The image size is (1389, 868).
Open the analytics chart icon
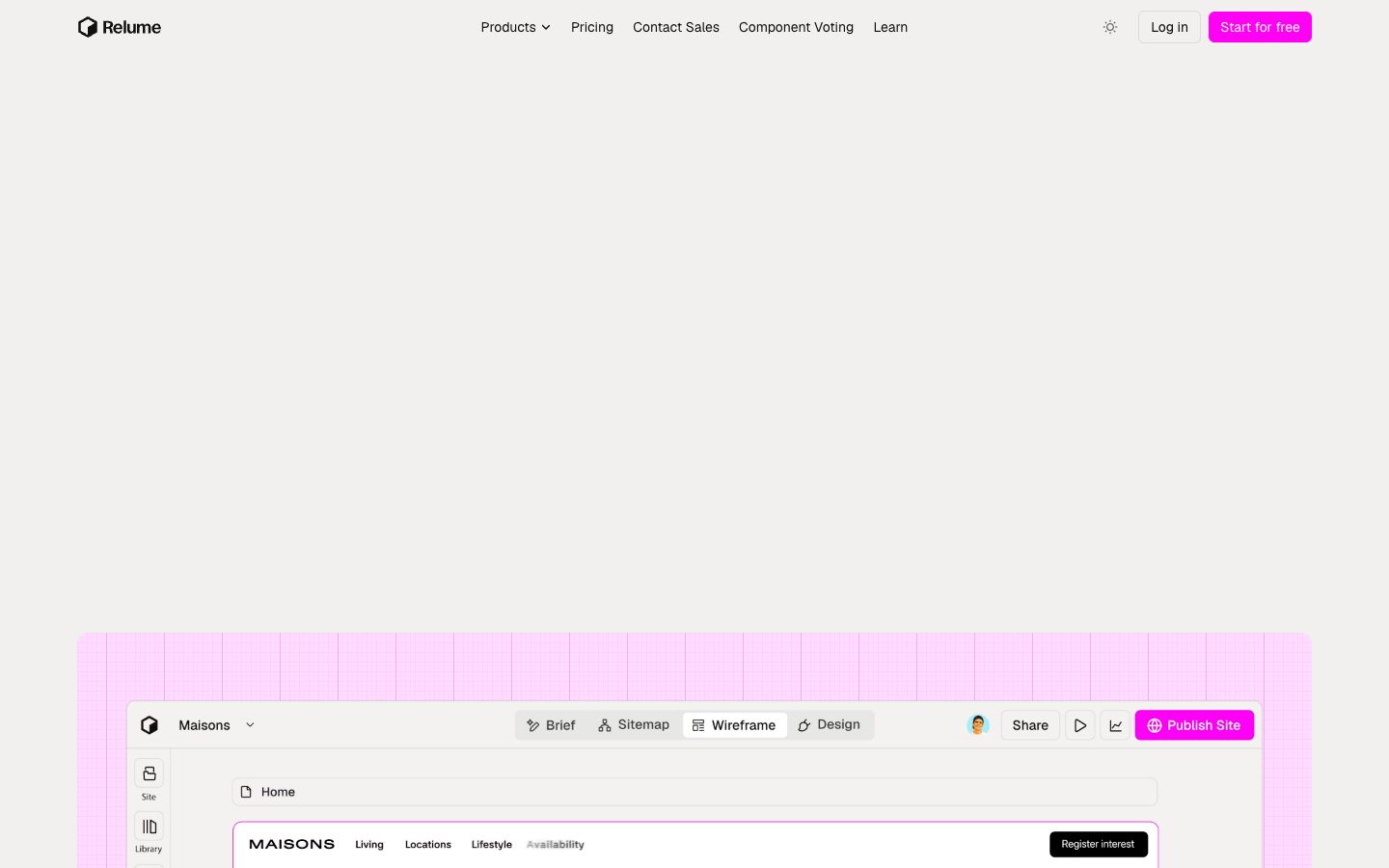pyautogui.click(x=1115, y=725)
